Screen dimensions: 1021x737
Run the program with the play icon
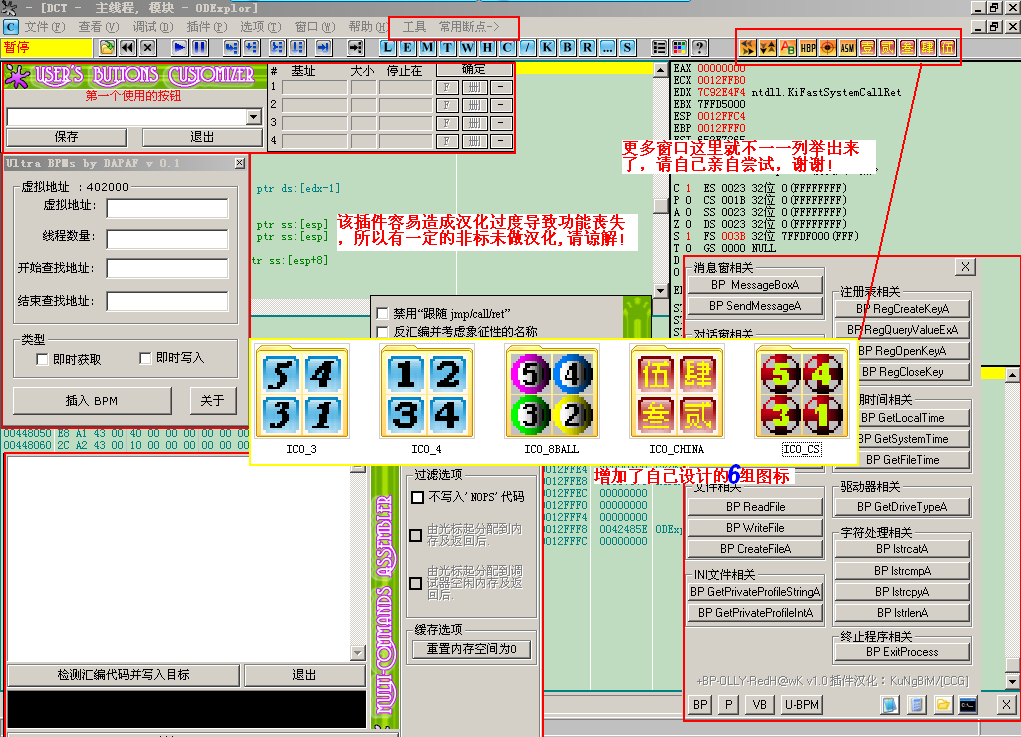point(179,48)
